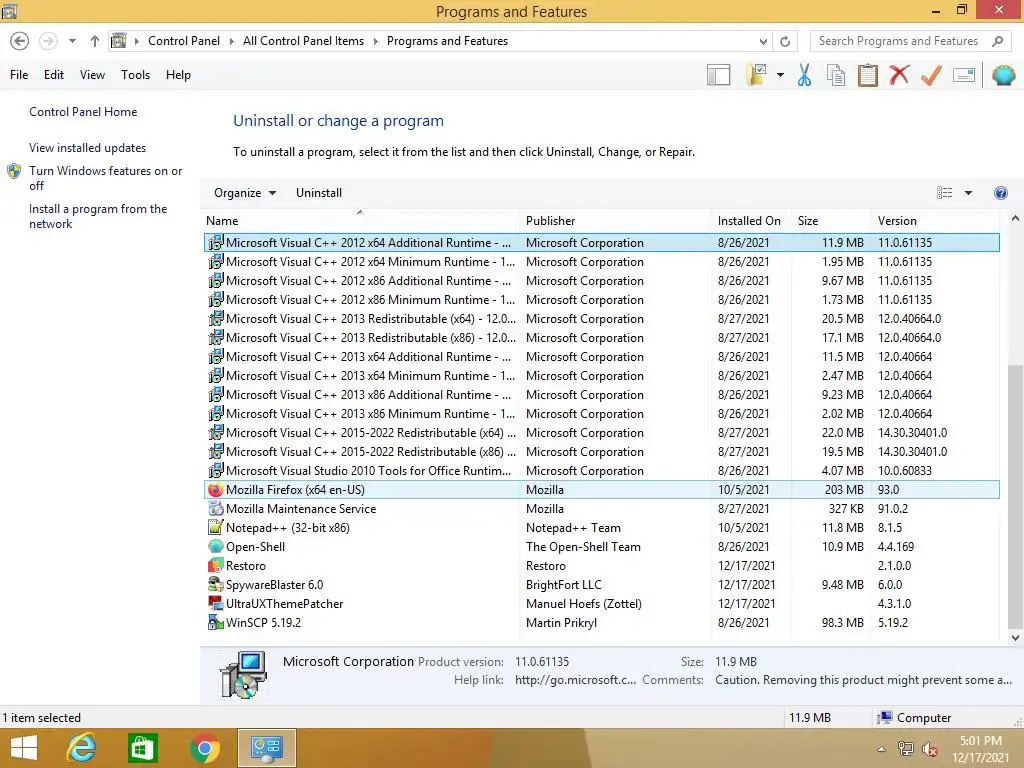Launch Google Chrome from taskbar
Screen dimensions: 1024x768
pos(205,748)
